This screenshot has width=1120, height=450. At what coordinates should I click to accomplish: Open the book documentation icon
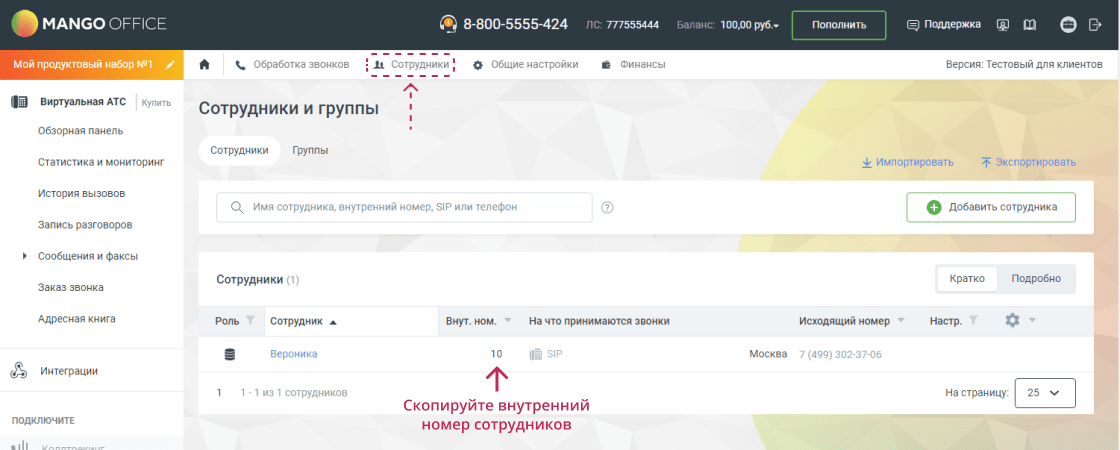(1029, 25)
